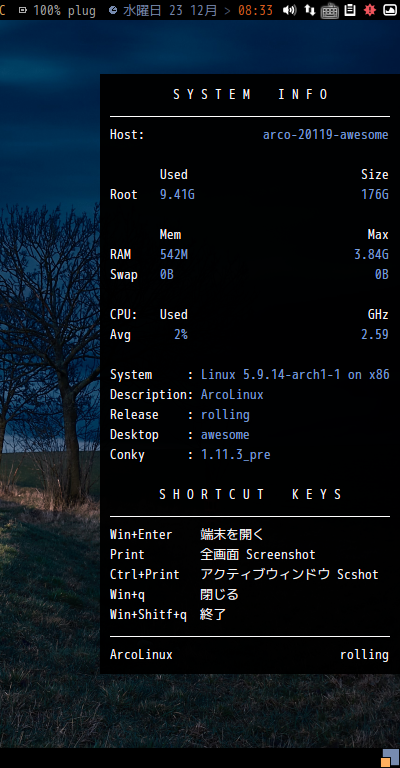Click the date text "水曜日 23 12月"

click(x=171, y=10)
